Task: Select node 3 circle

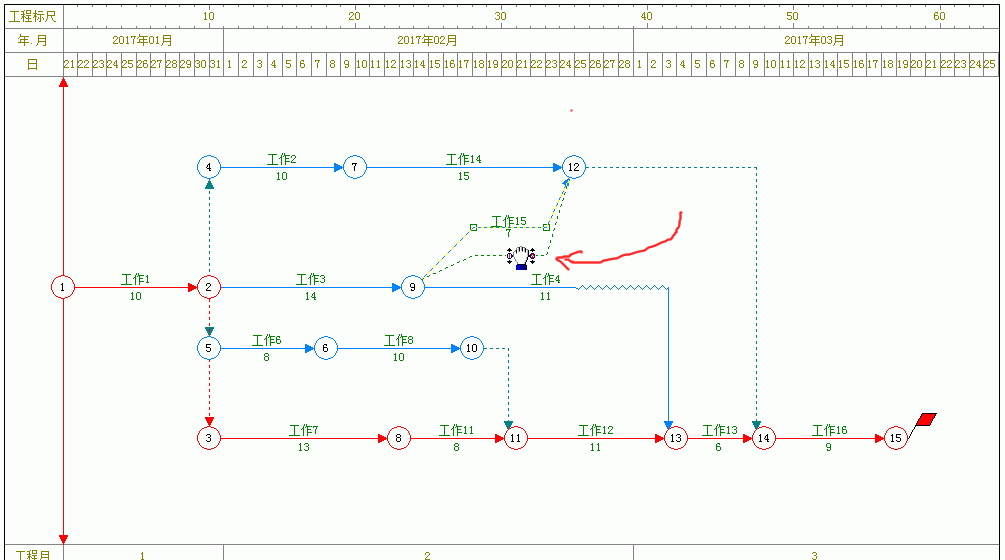Action: click(x=209, y=438)
